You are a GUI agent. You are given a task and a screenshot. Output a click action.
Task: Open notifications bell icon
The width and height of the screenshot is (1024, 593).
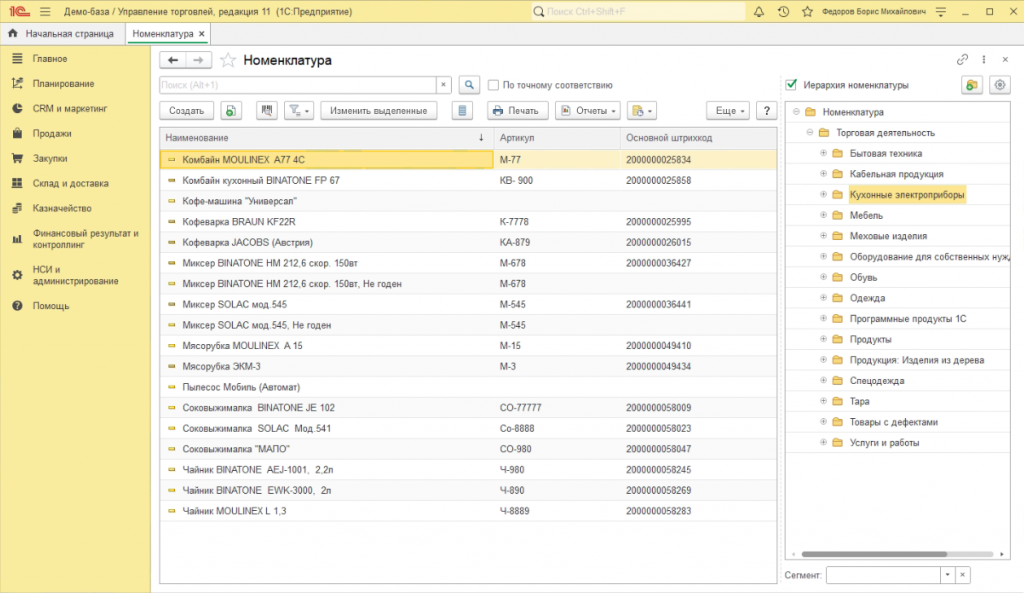[759, 12]
